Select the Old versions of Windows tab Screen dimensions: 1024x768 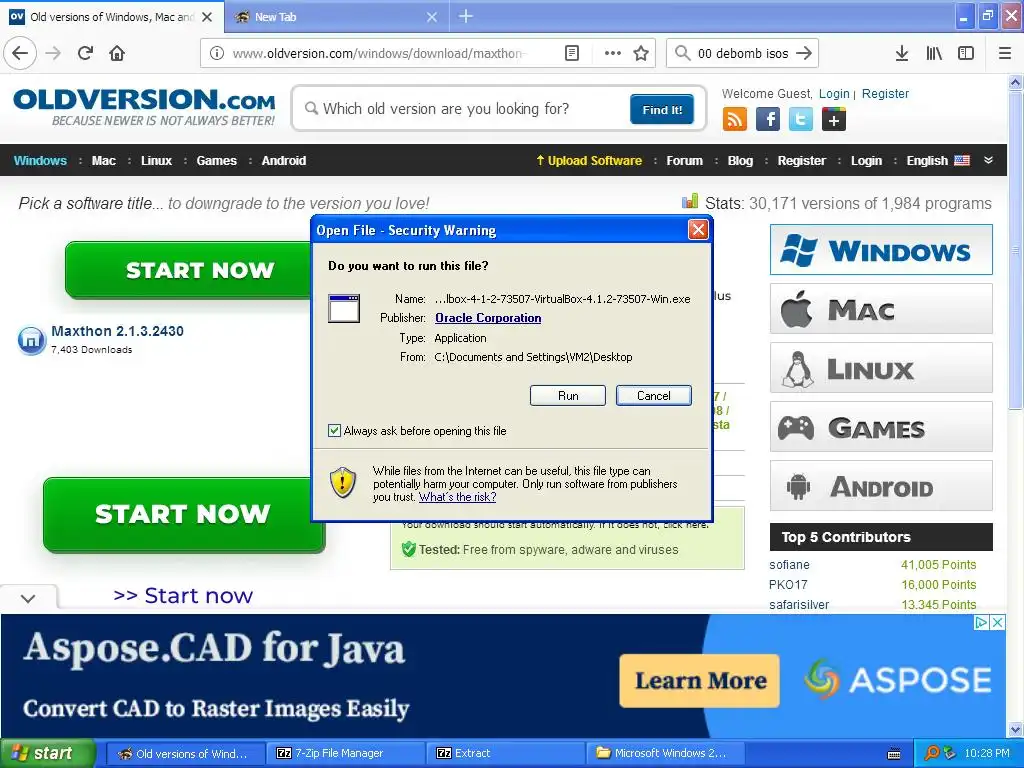[112, 17]
